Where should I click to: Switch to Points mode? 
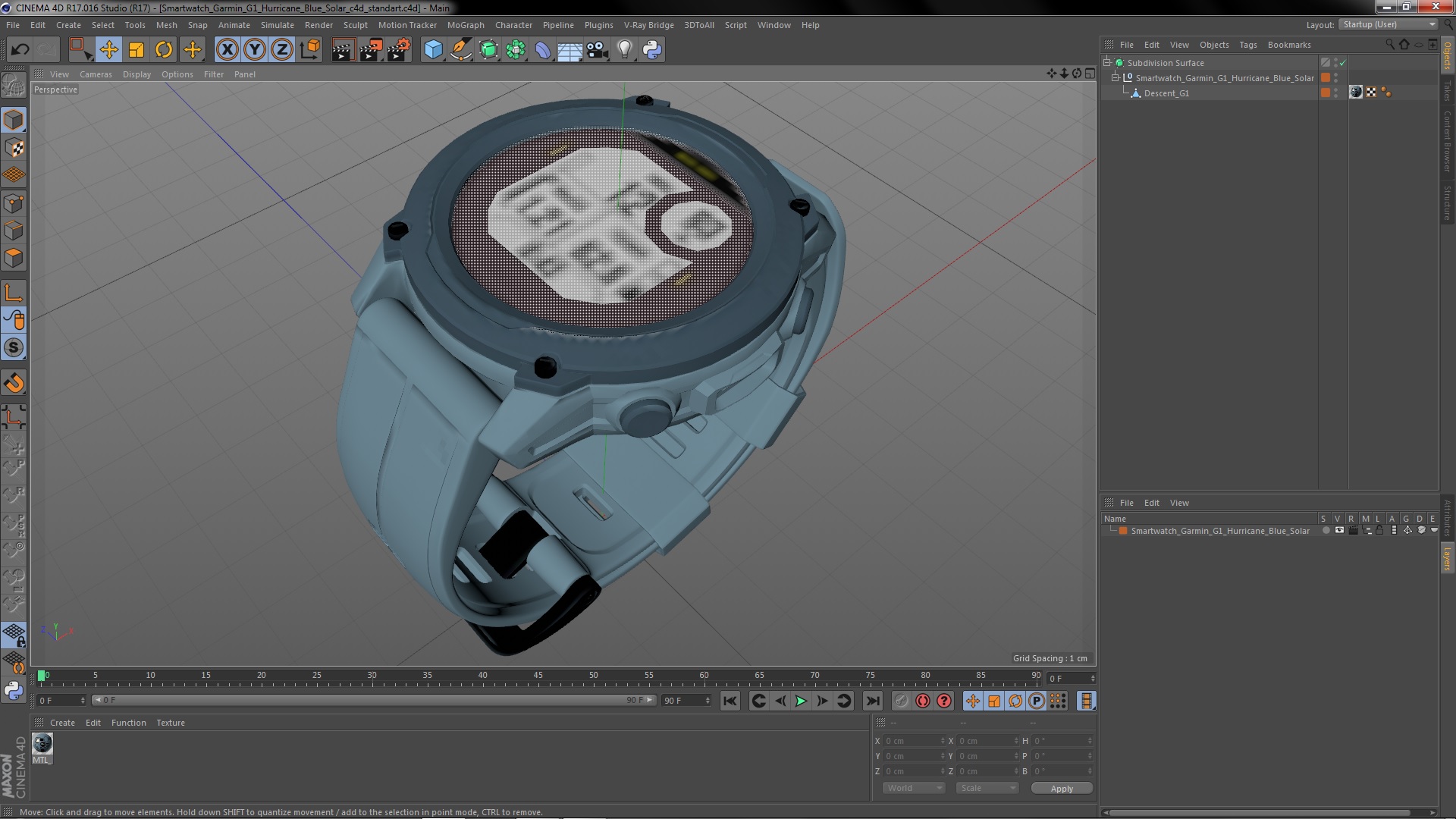pyautogui.click(x=14, y=203)
